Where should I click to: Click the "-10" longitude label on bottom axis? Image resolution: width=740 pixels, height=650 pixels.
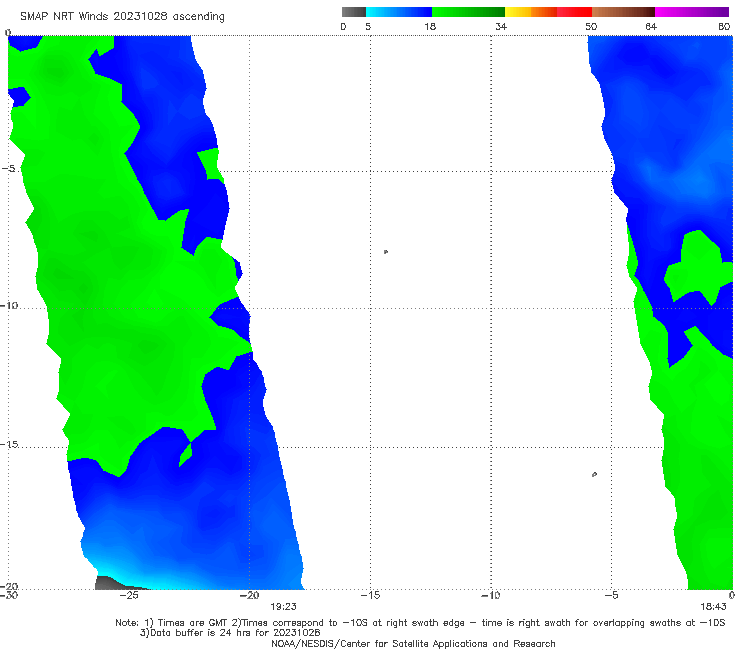coord(491,595)
